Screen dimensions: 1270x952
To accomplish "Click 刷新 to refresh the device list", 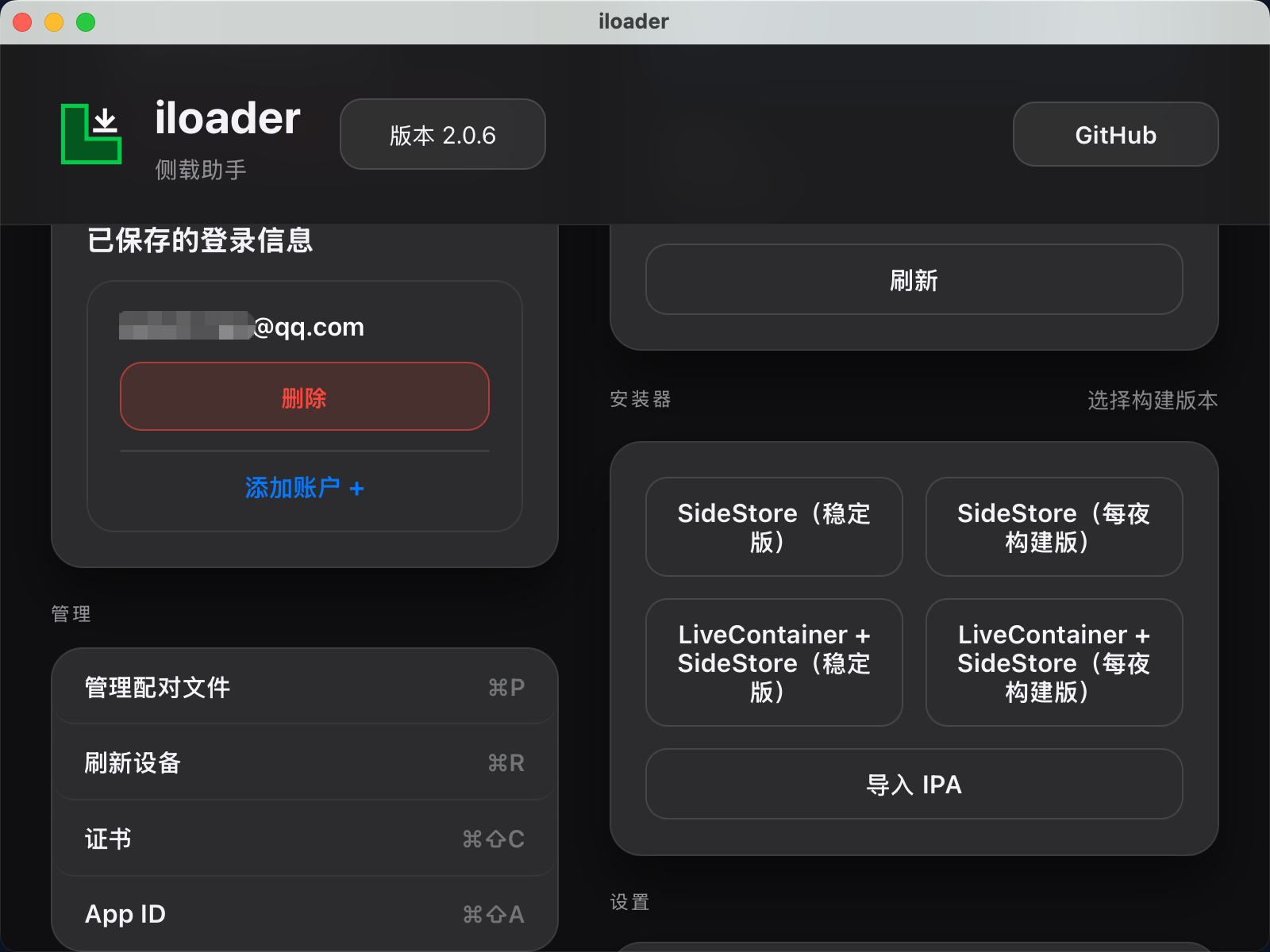I will (913, 279).
